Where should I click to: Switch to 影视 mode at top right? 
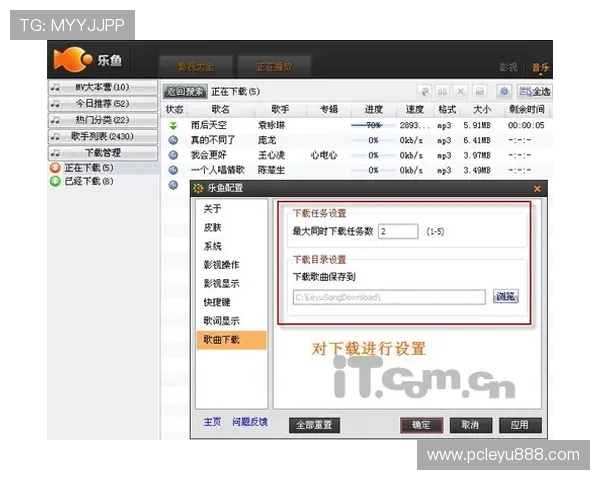point(508,67)
